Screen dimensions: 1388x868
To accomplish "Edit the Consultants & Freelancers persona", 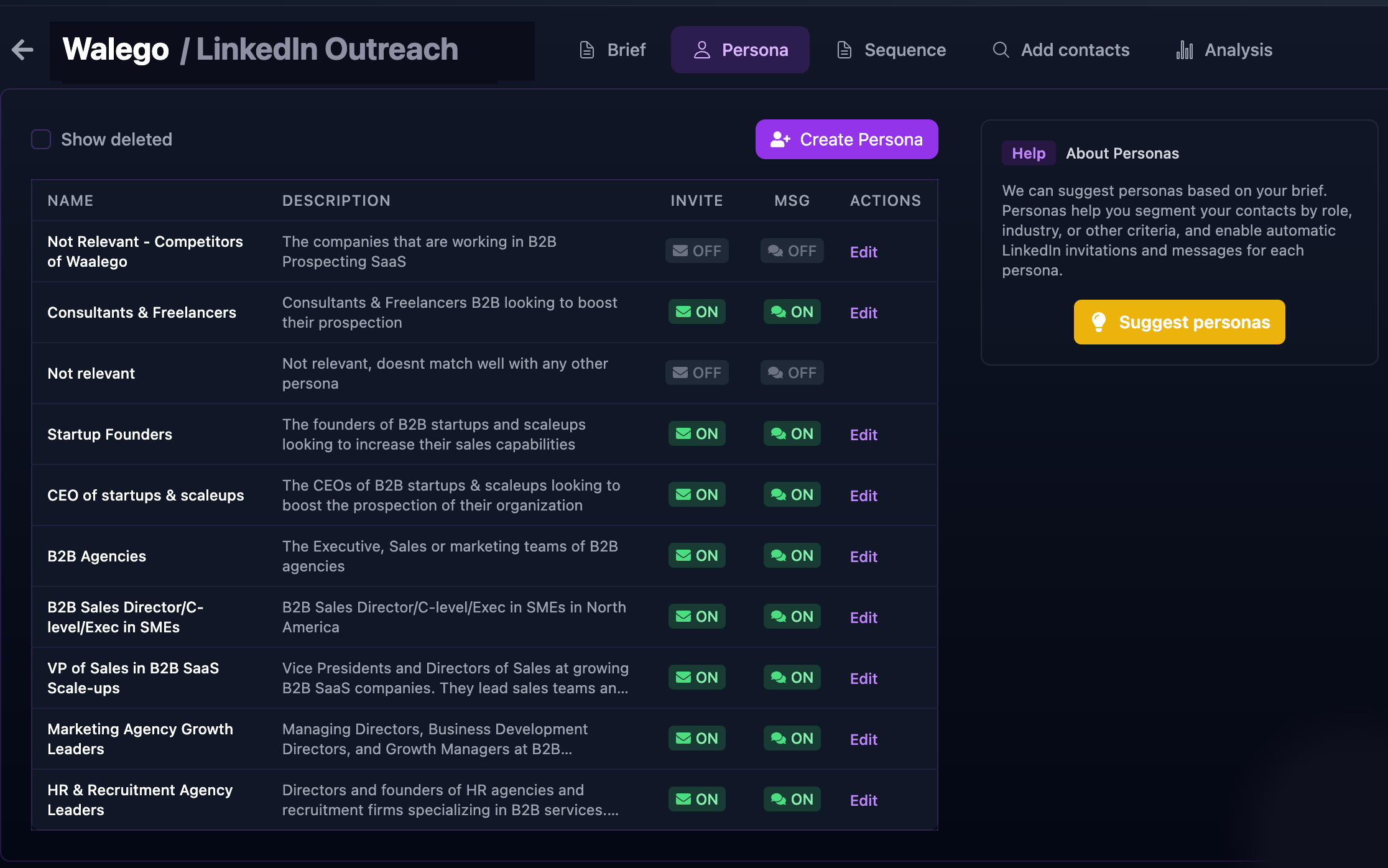I will tap(863, 313).
